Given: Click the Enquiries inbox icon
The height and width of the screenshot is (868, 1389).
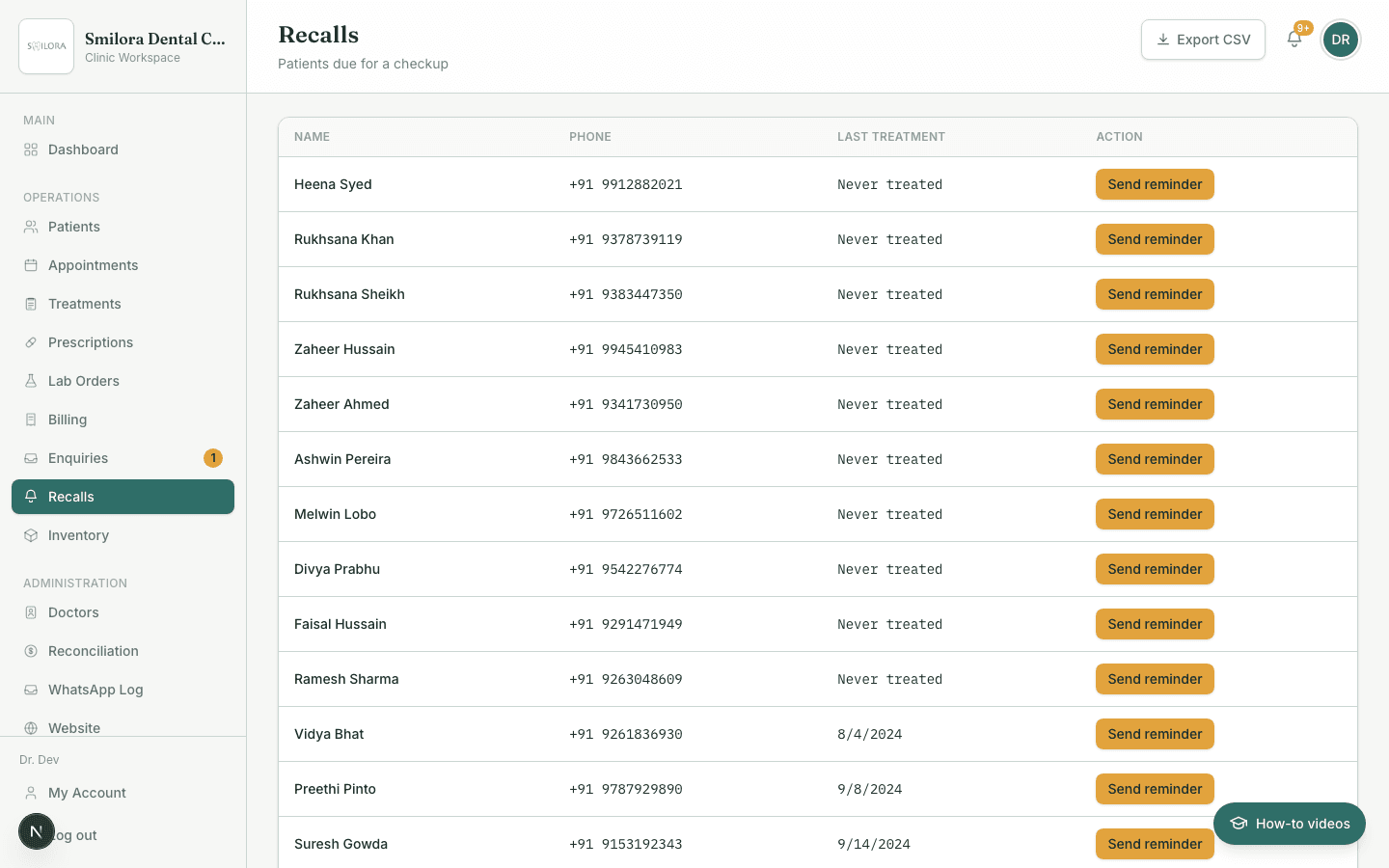Looking at the screenshot, I should point(31,458).
